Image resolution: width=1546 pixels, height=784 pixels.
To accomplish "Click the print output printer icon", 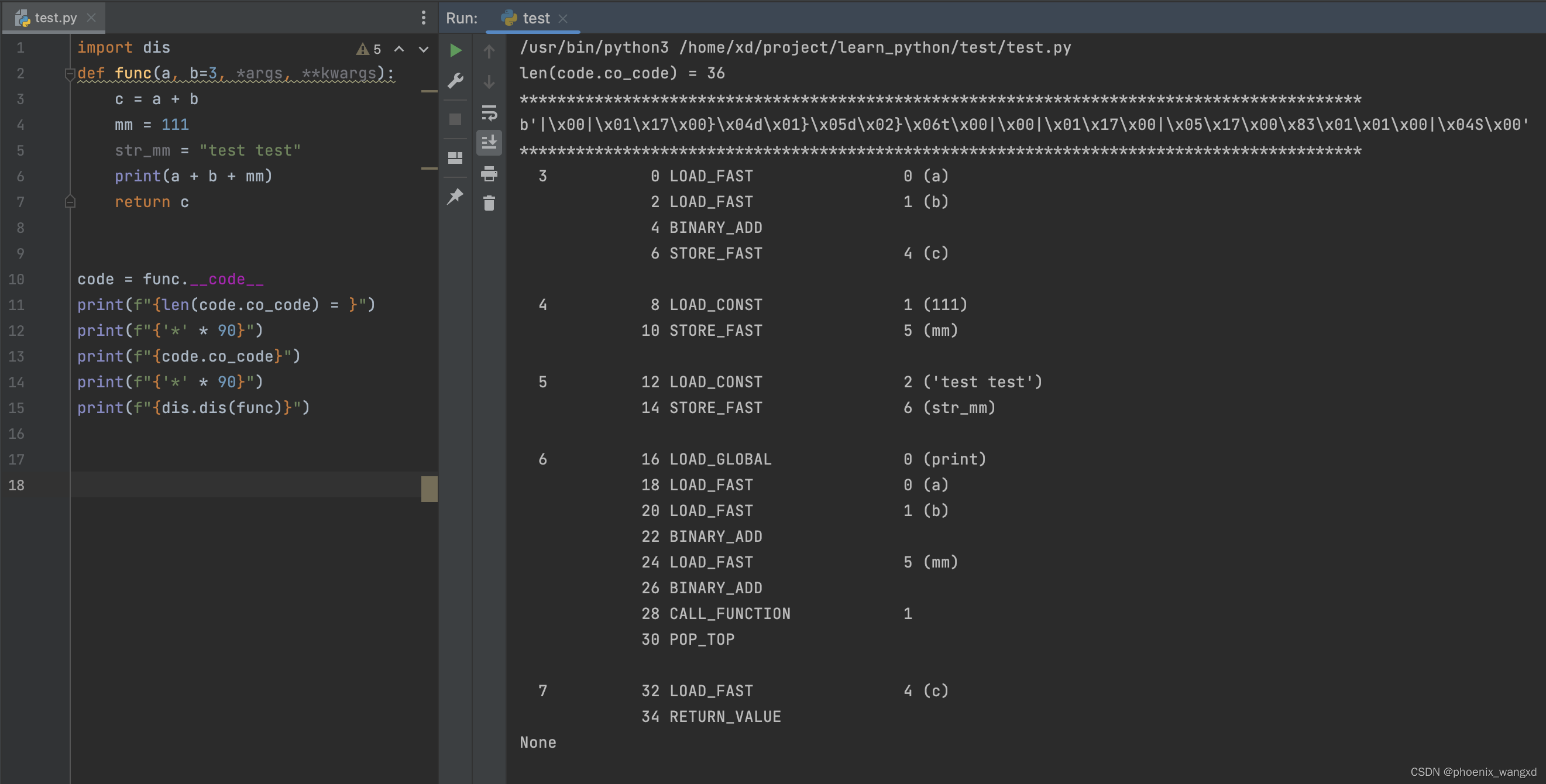I will pos(489,174).
